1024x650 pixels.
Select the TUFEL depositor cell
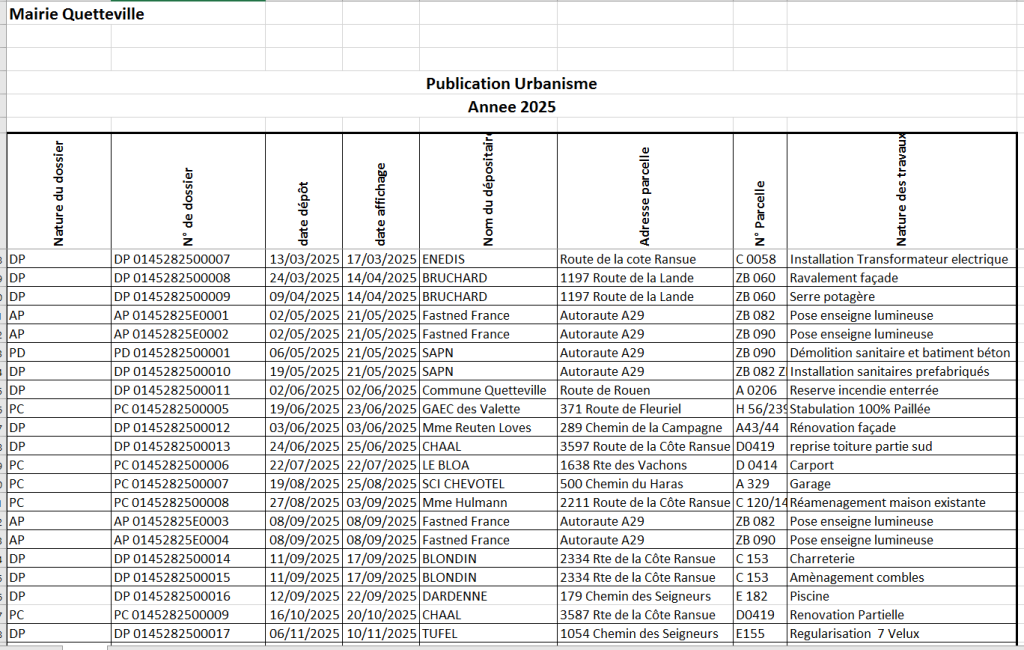(440, 634)
